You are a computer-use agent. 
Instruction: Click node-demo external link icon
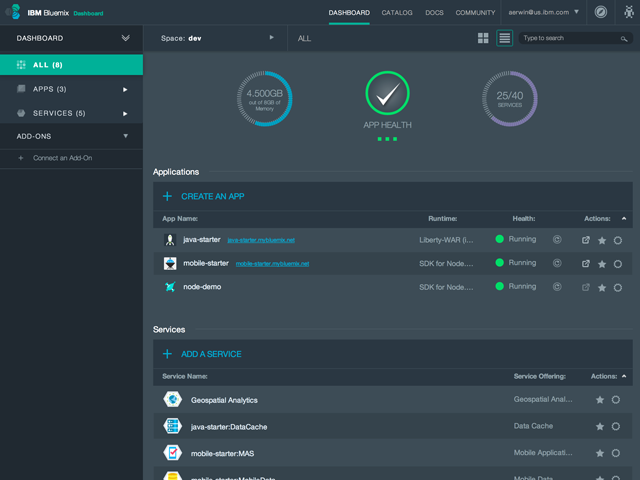coord(586,287)
